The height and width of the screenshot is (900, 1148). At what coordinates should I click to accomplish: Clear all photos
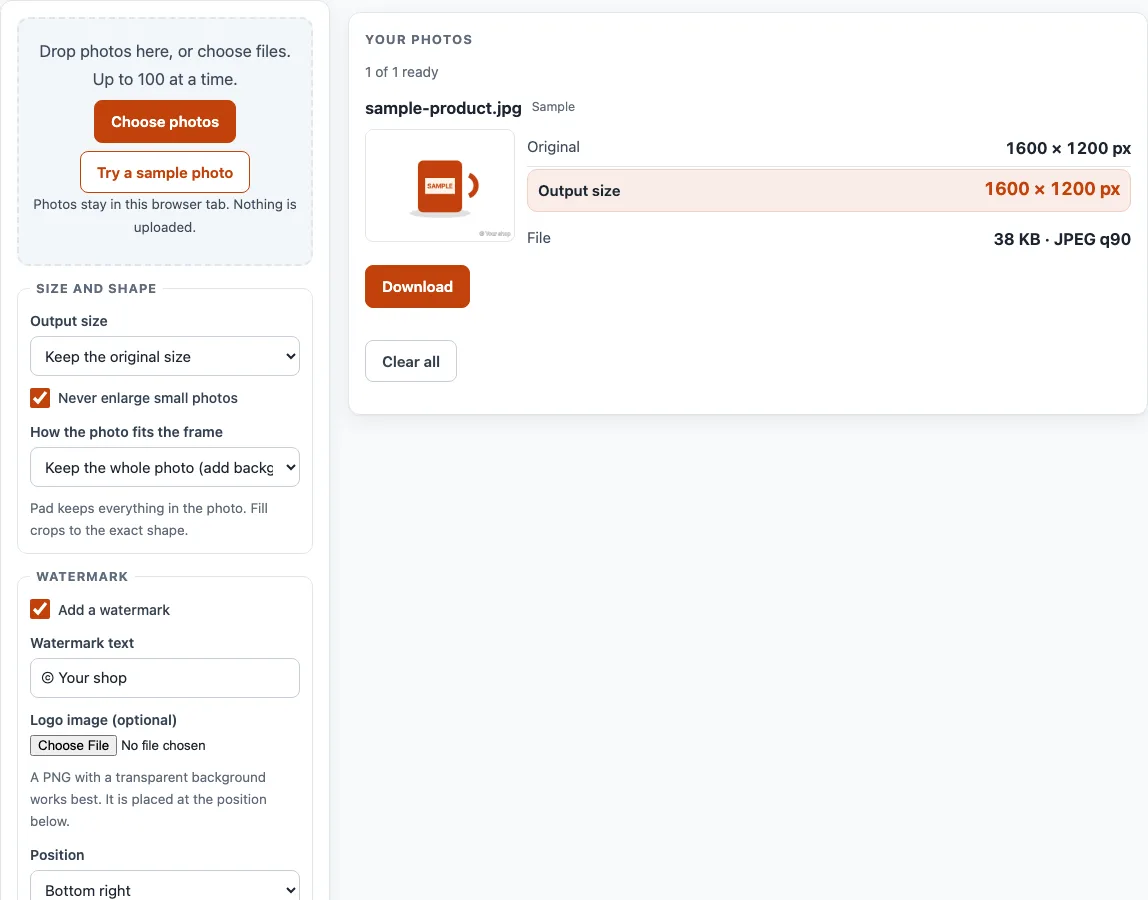(x=411, y=361)
